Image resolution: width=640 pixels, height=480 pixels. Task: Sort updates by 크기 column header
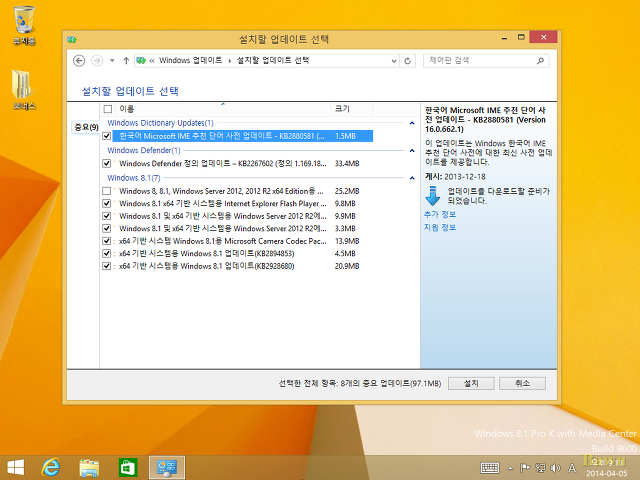click(351, 109)
